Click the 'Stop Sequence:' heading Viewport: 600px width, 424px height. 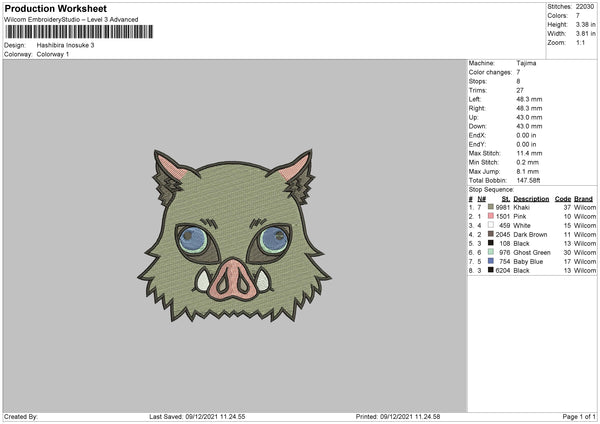click(x=491, y=189)
